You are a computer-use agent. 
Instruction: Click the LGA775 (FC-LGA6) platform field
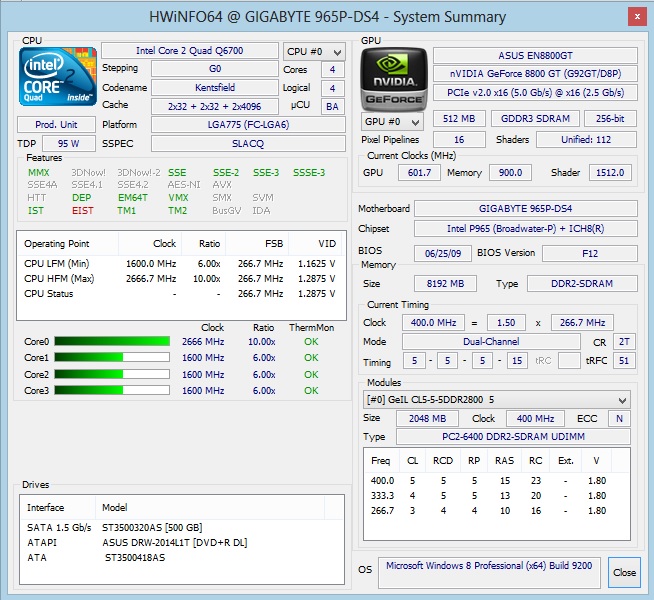[248, 125]
